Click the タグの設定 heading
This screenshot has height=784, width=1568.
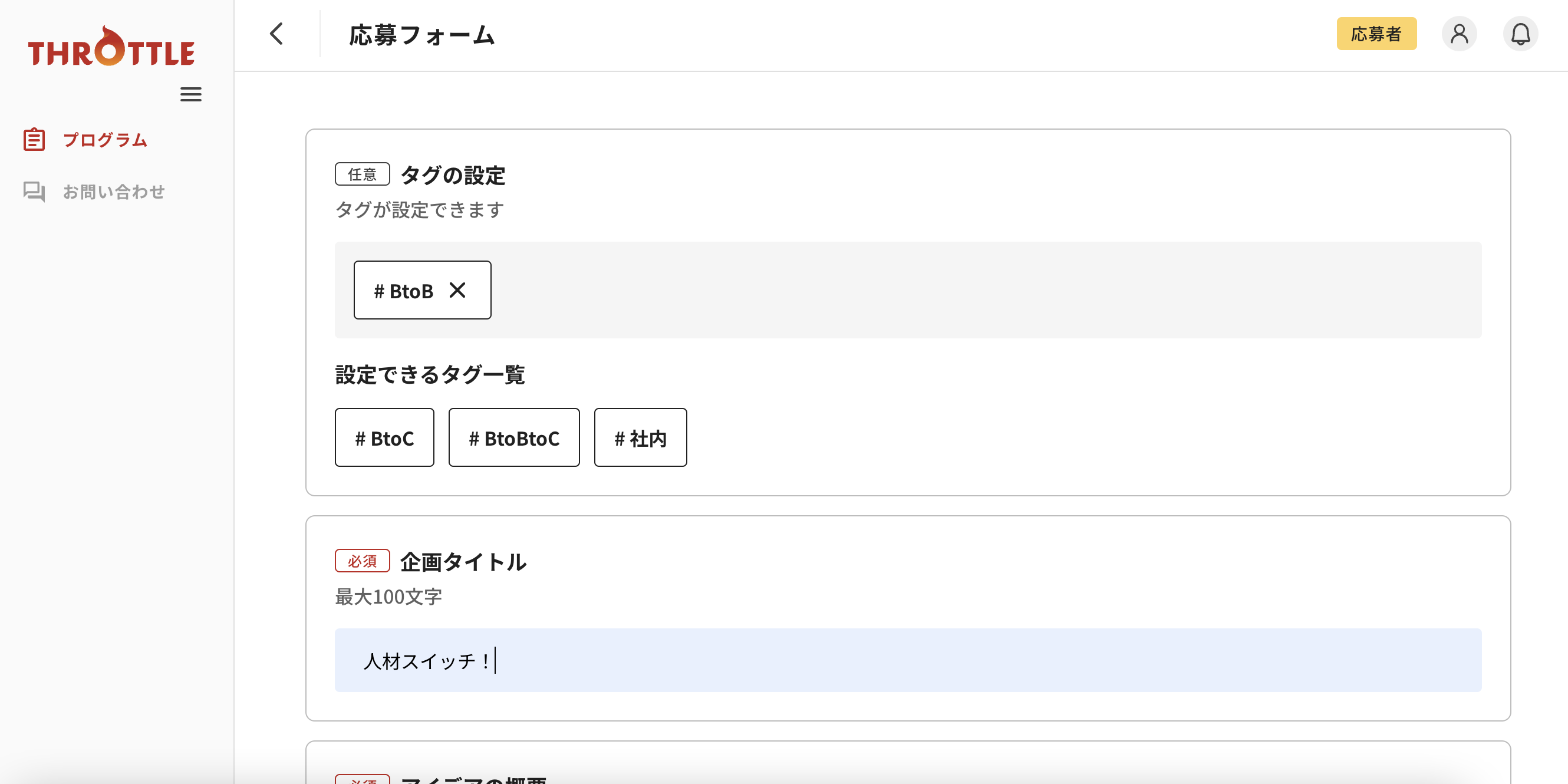coord(453,175)
